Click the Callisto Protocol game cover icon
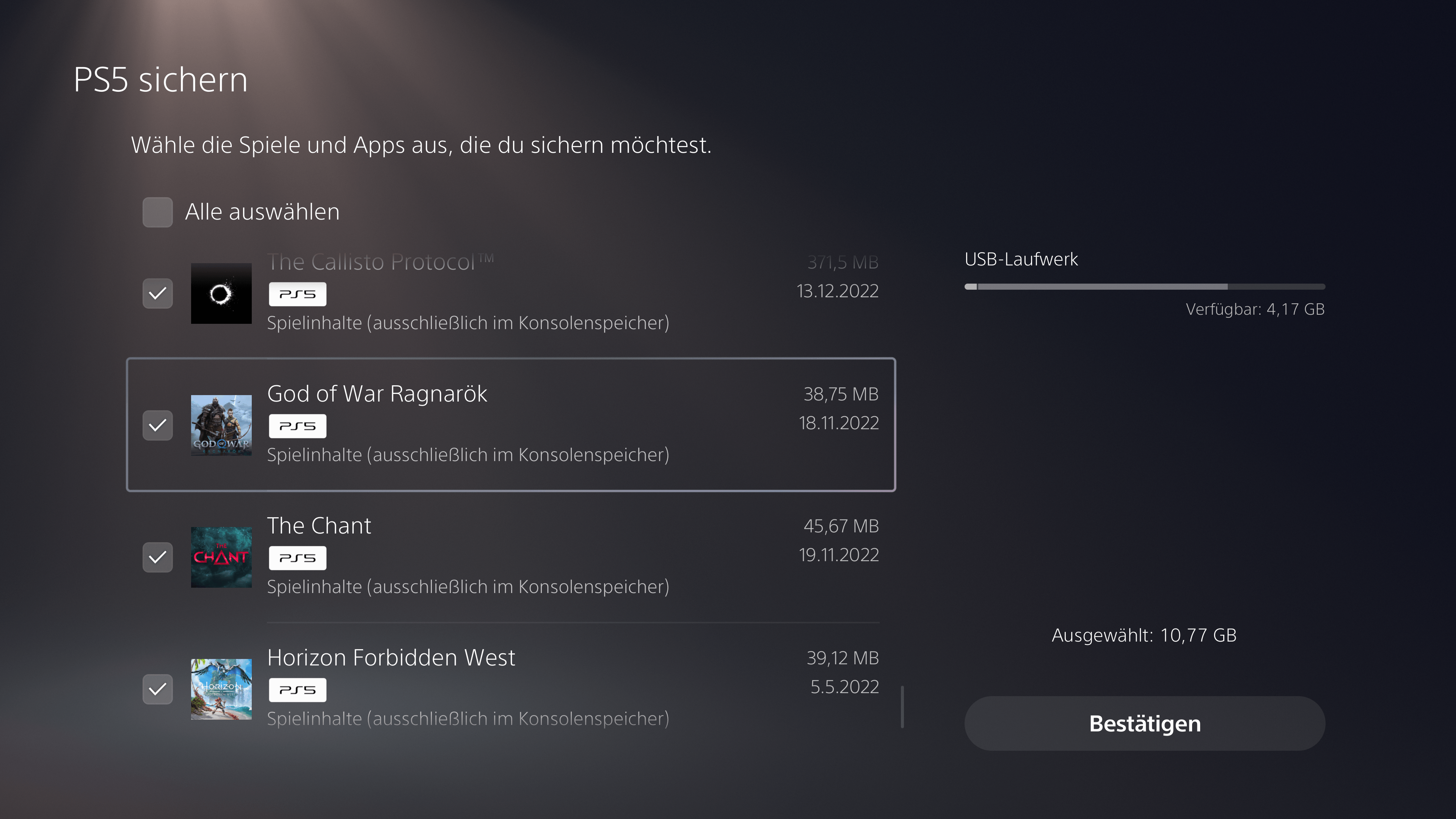 [221, 293]
